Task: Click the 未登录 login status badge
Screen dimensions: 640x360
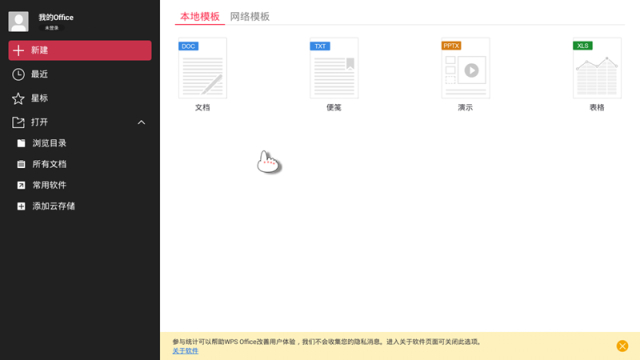Action: coord(51,28)
